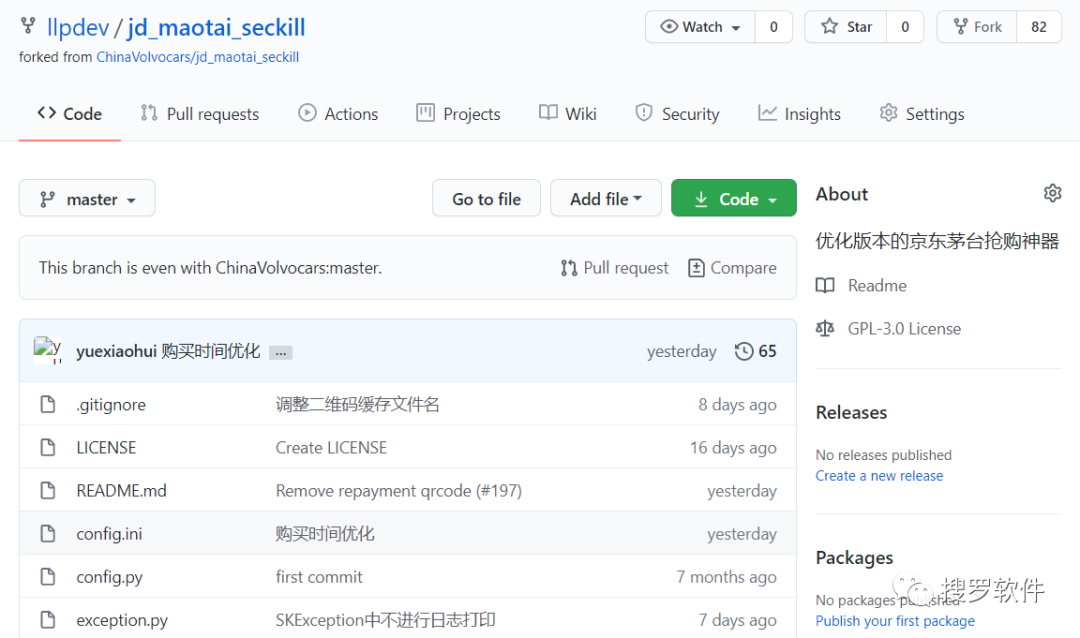Viewport: 1080px width, 638px height.
Task: Open the config.ini file
Action: coord(110,534)
